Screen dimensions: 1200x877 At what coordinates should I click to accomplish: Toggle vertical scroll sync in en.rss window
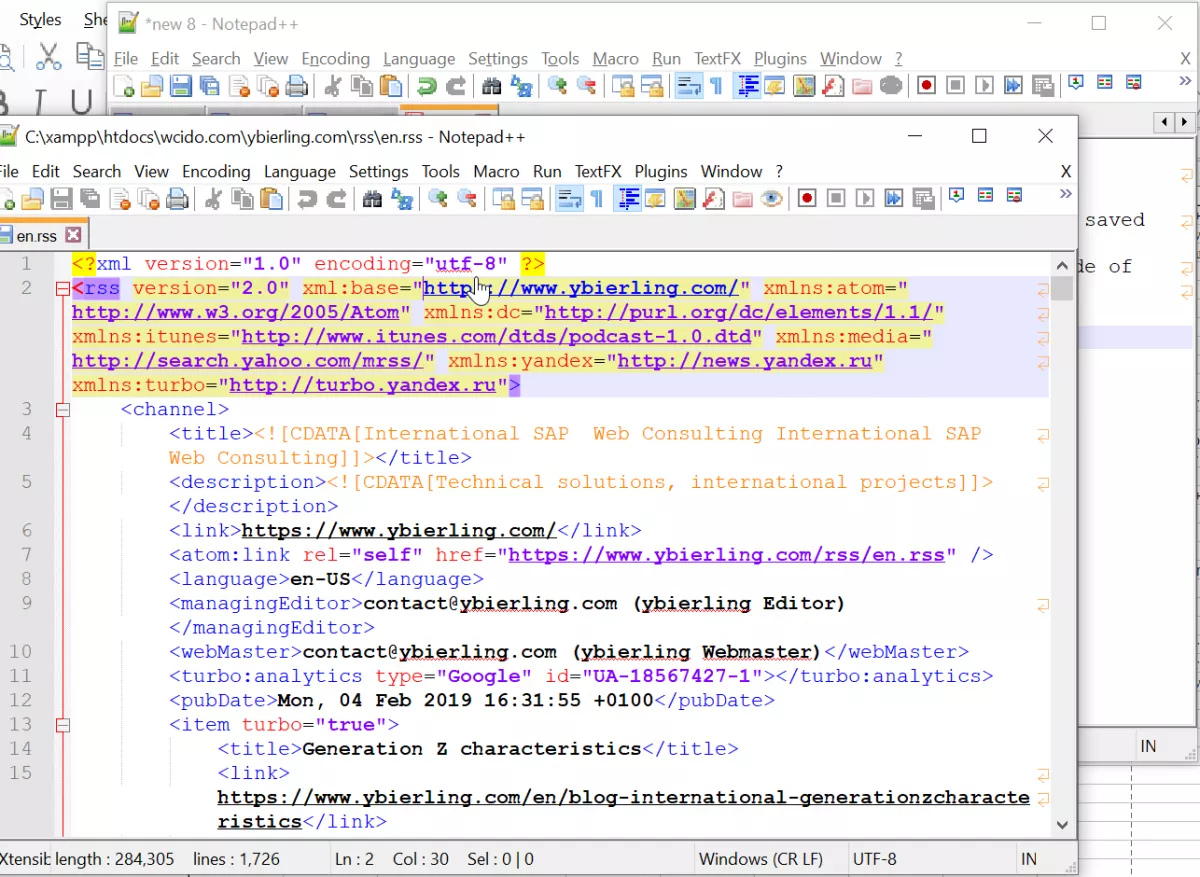coord(502,199)
